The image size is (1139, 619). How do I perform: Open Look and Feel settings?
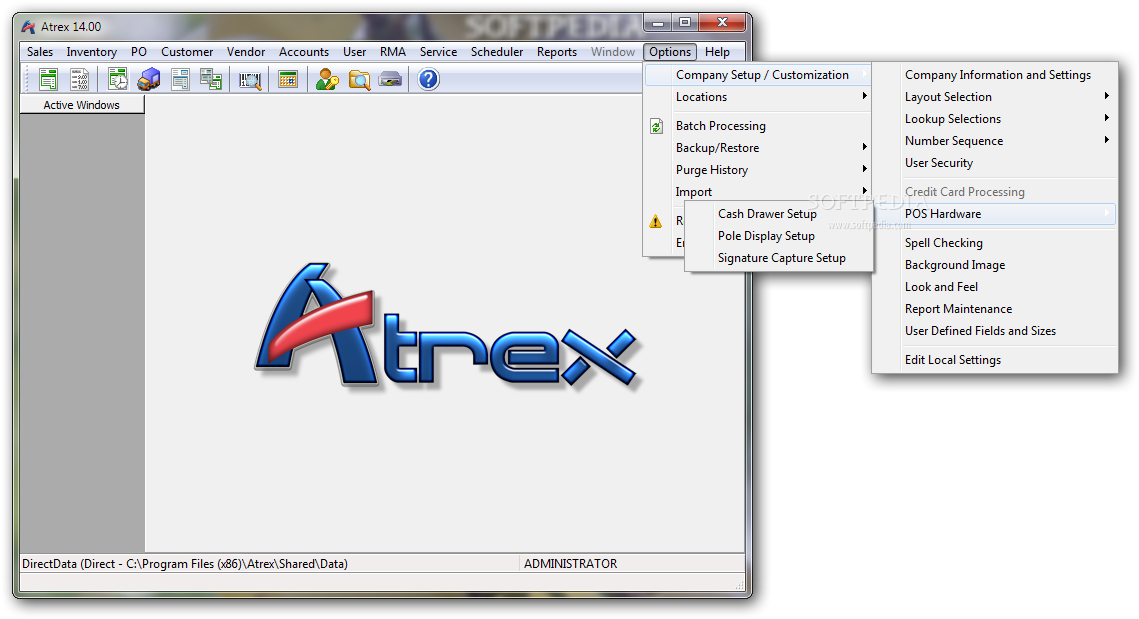click(x=994, y=286)
